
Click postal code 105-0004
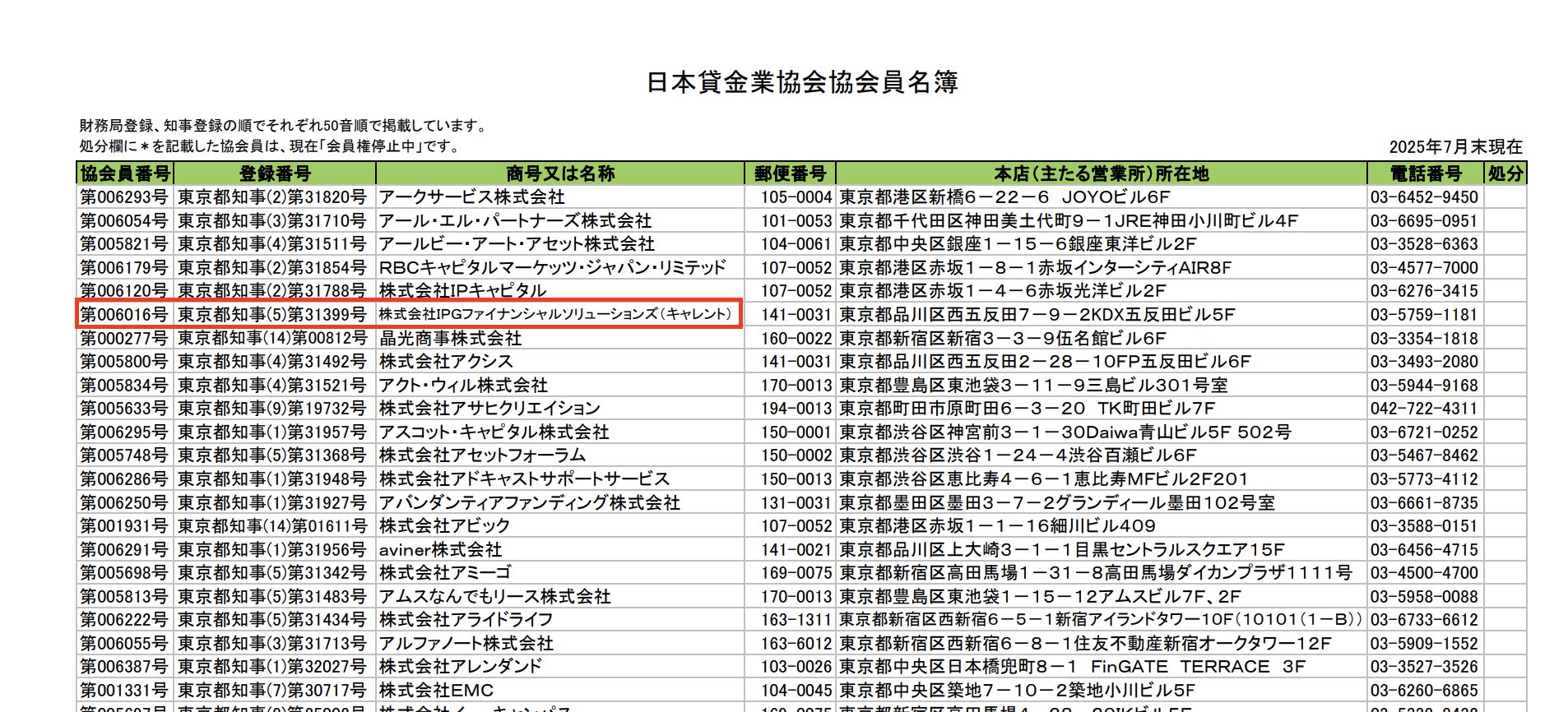[796, 197]
